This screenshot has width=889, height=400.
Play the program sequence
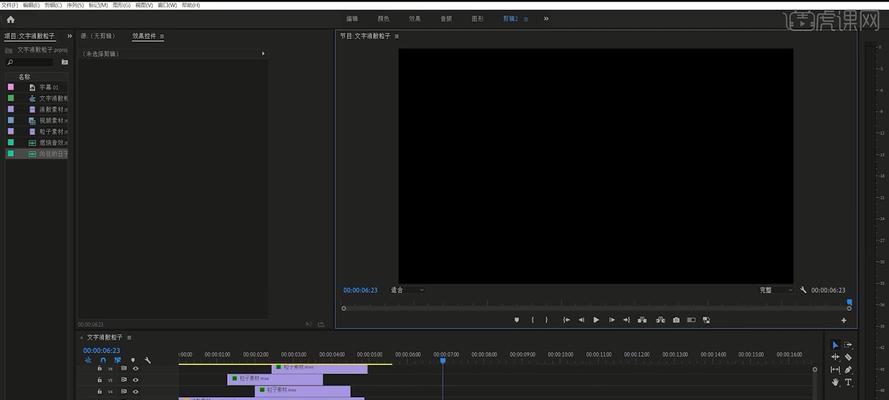[x=596, y=320]
